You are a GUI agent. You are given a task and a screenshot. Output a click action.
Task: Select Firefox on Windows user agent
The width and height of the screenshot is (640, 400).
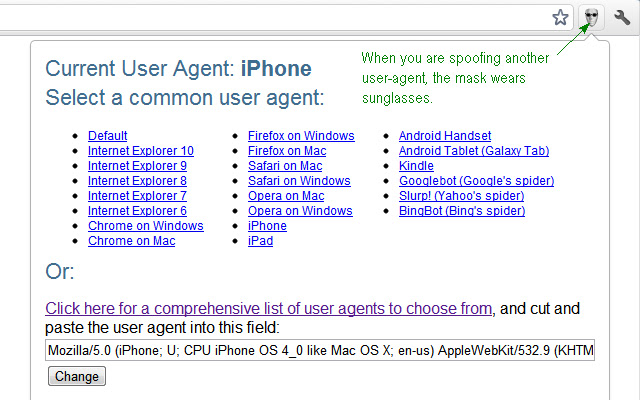click(x=301, y=136)
